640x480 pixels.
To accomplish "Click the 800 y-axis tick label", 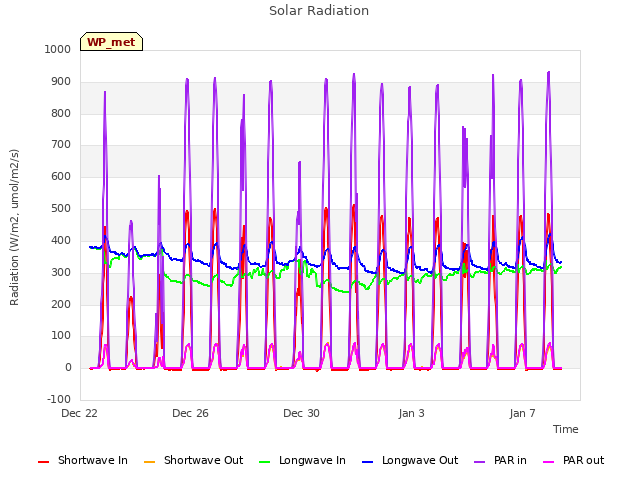I will click(61, 113).
